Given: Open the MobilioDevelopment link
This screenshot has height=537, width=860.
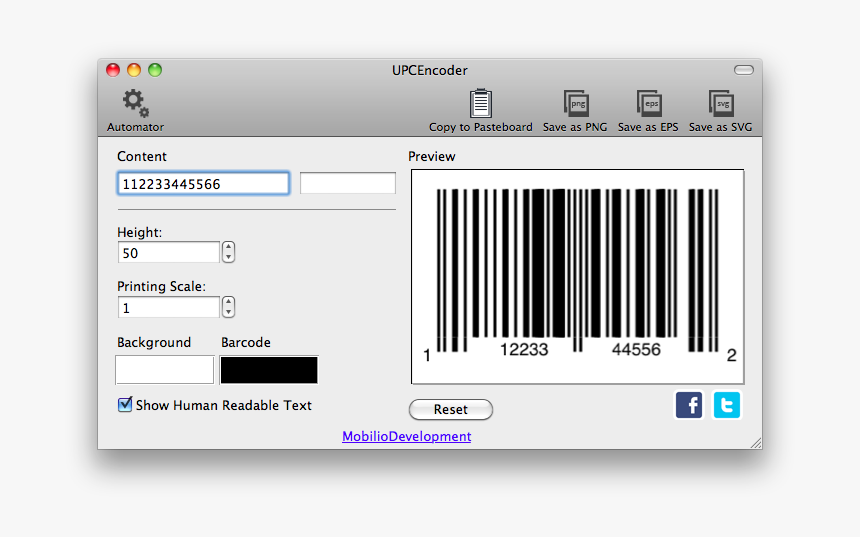Looking at the screenshot, I should click(406, 436).
